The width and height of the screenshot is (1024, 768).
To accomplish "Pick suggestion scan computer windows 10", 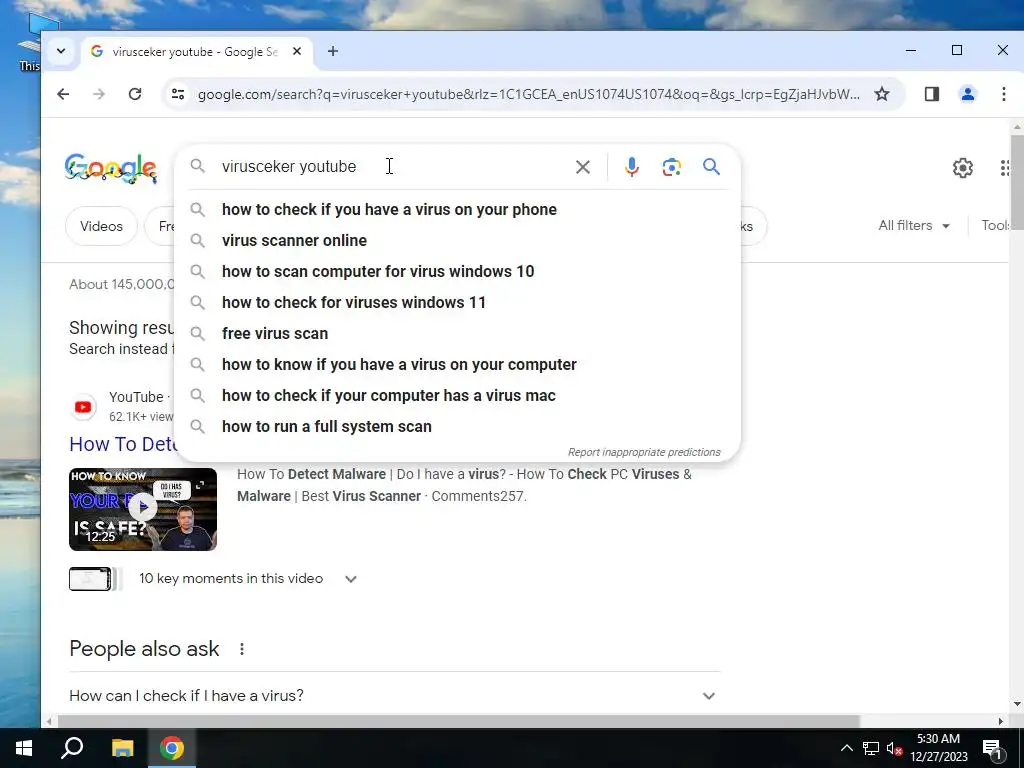I will point(457,272).
